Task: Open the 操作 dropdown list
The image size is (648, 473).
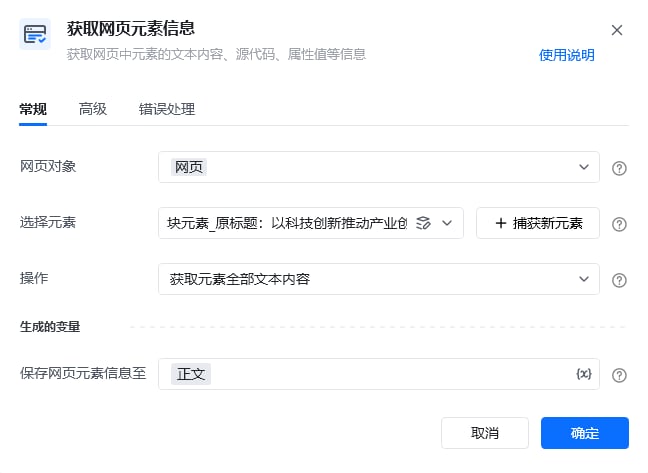Action: click(x=379, y=279)
